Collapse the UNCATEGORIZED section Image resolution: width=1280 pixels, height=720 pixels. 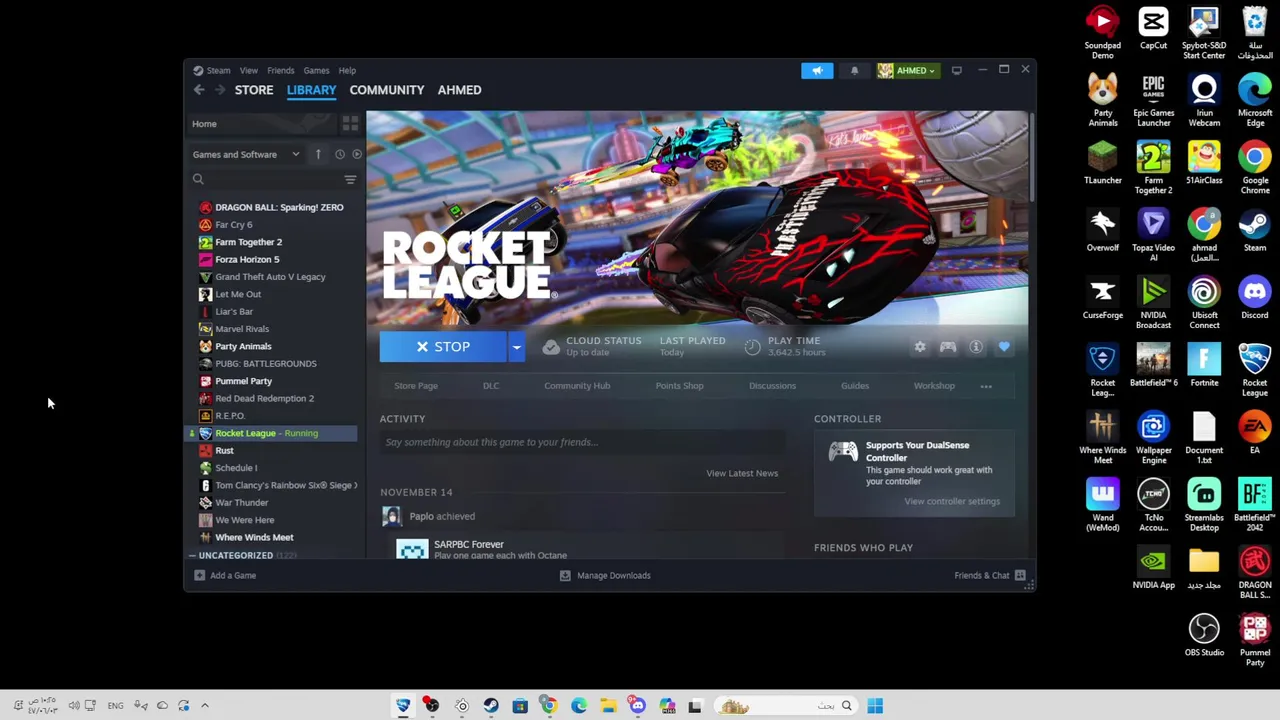(192, 555)
